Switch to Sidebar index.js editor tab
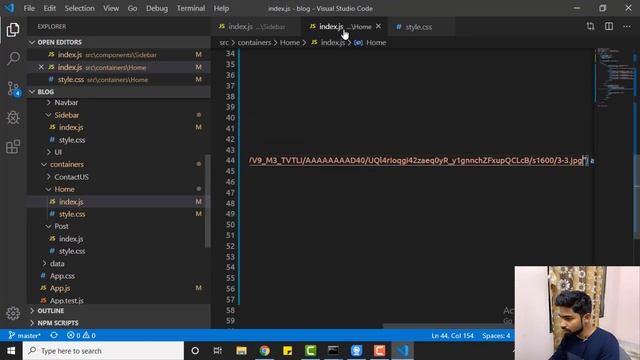This screenshot has height=360, width=640. [x=256, y=27]
